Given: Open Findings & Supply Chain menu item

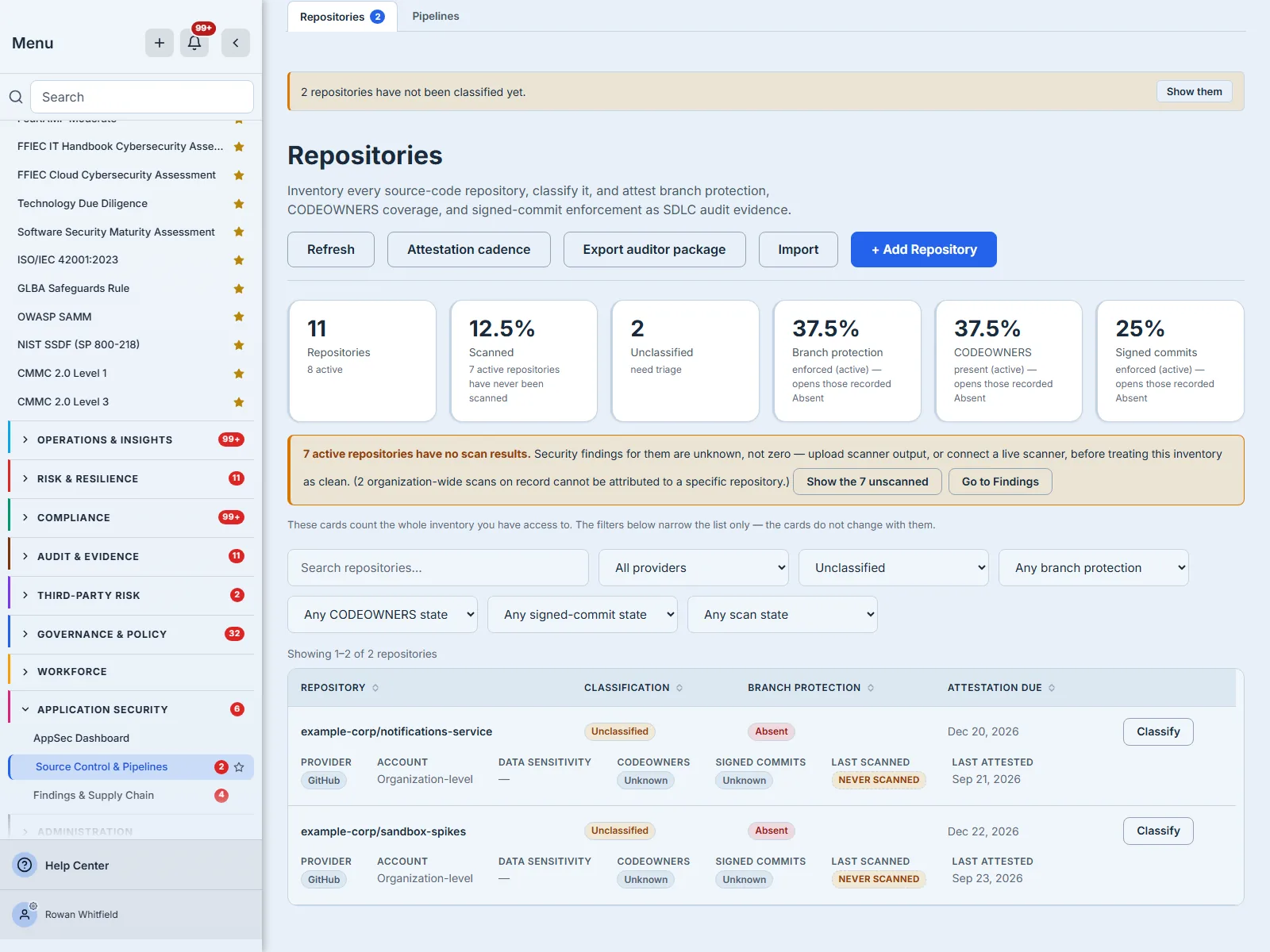Looking at the screenshot, I should click(94, 795).
